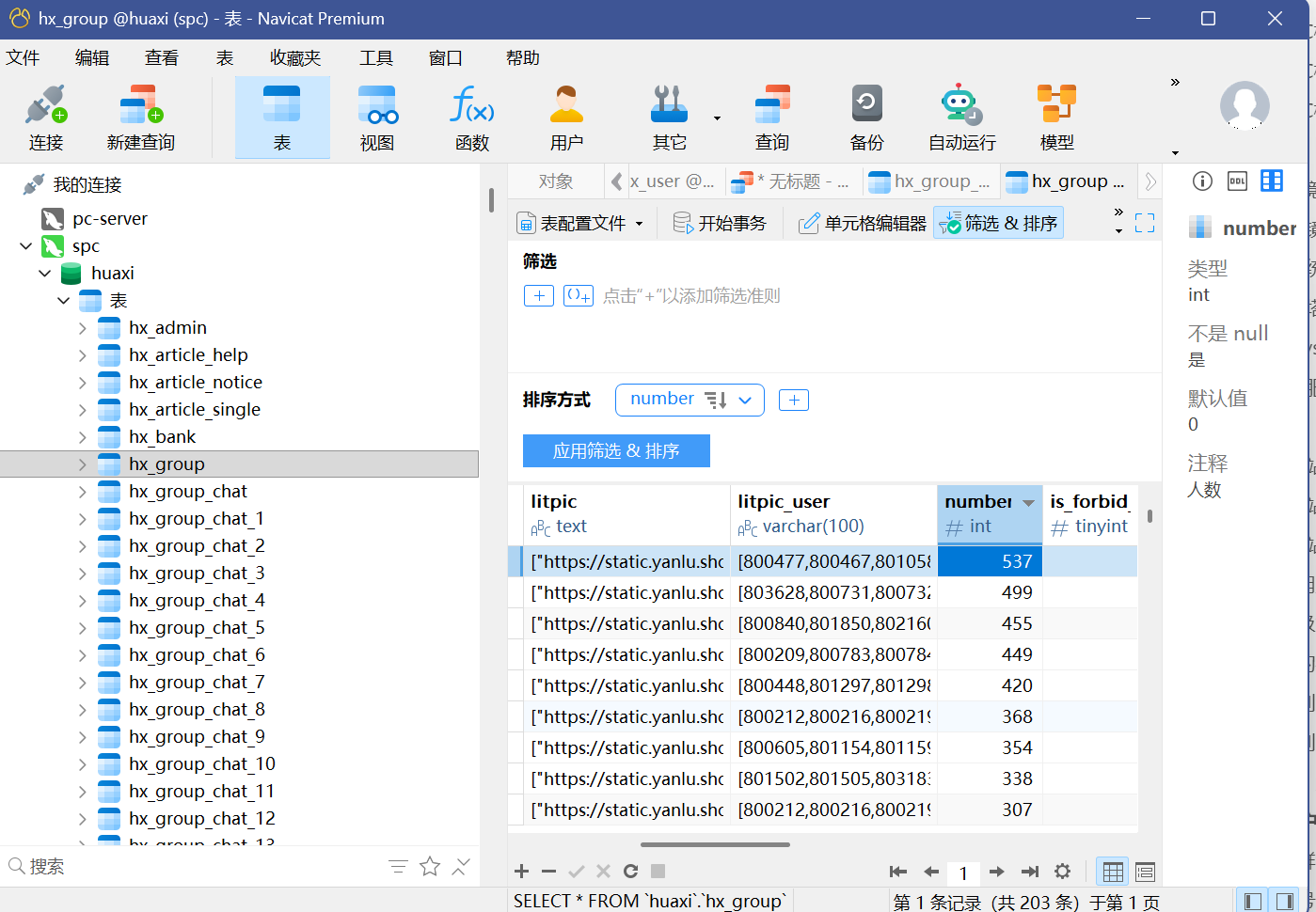Screen dimensions: 1316x912
Task: Switch to form view display
Action: pyautogui.click(x=1145, y=872)
